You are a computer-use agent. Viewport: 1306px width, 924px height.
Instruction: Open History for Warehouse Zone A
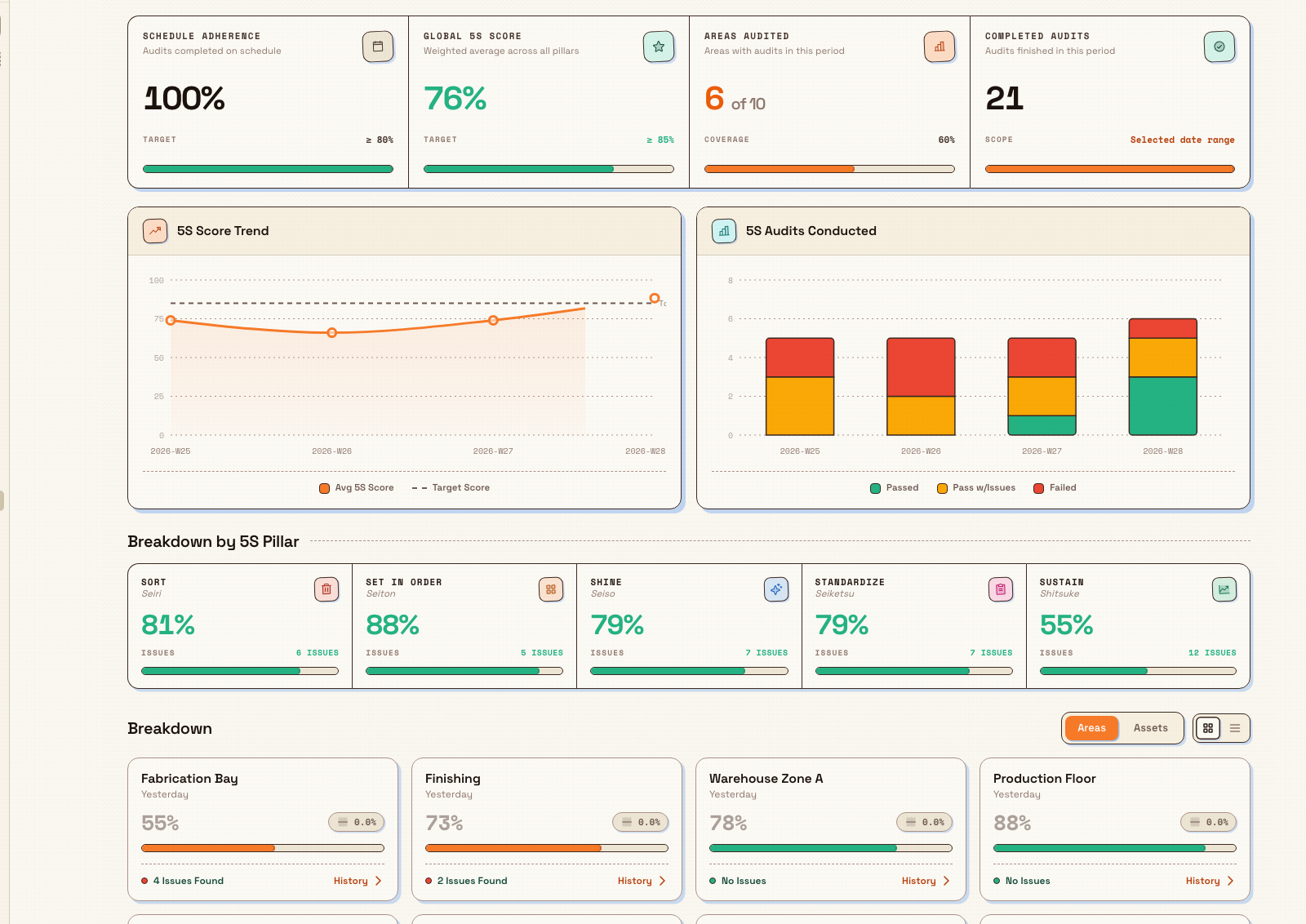(926, 881)
